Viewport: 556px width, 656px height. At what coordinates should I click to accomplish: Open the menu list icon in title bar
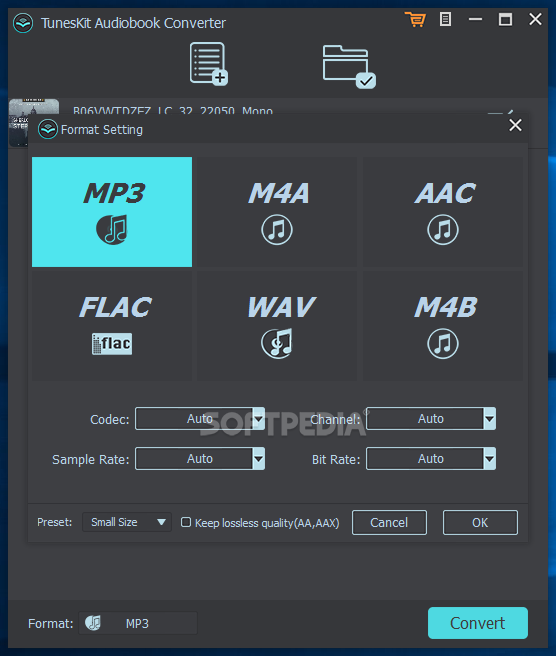pyautogui.click(x=445, y=19)
